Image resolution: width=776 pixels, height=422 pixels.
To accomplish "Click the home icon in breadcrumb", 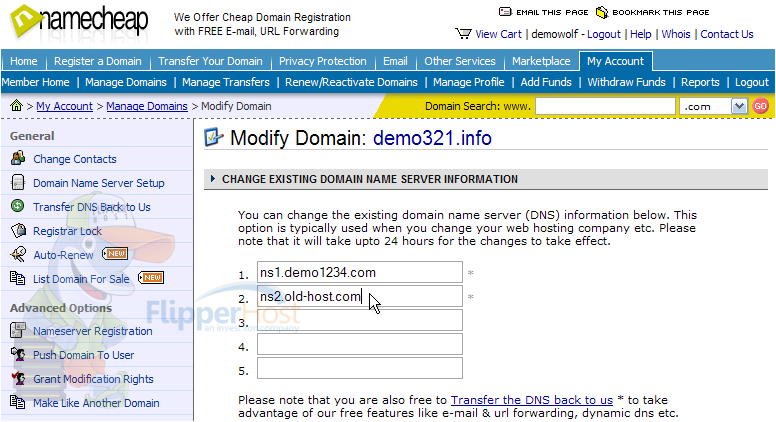I will (x=16, y=105).
